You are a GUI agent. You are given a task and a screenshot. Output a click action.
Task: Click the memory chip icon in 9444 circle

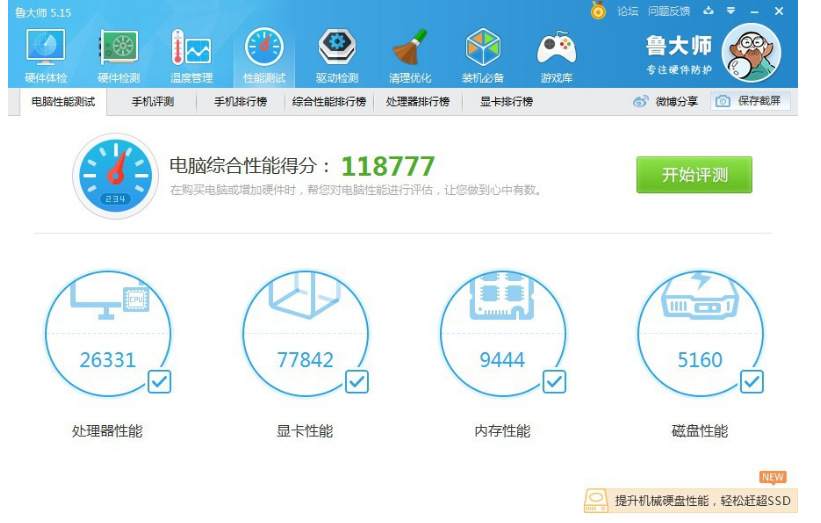tap(503, 295)
